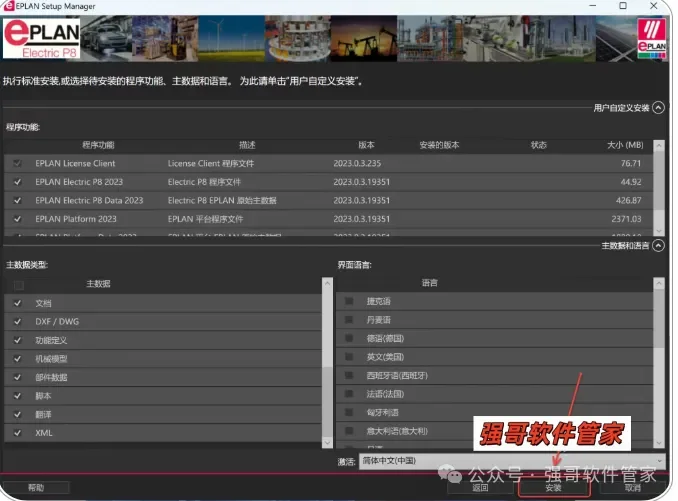Enable 意大利语(意大利) interface language
Image resolution: width=678 pixels, height=501 pixels.
pos(349,431)
